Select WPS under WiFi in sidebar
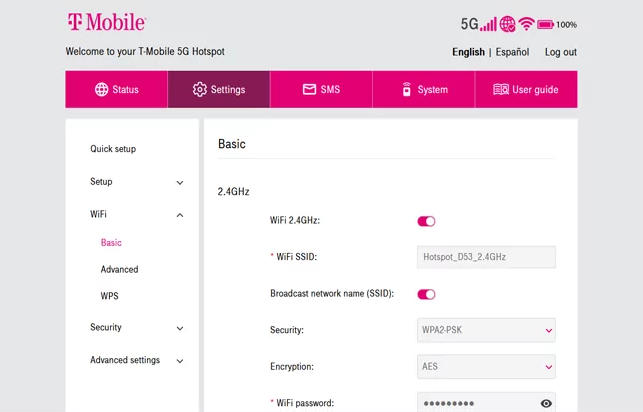643x412 pixels. point(109,296)
